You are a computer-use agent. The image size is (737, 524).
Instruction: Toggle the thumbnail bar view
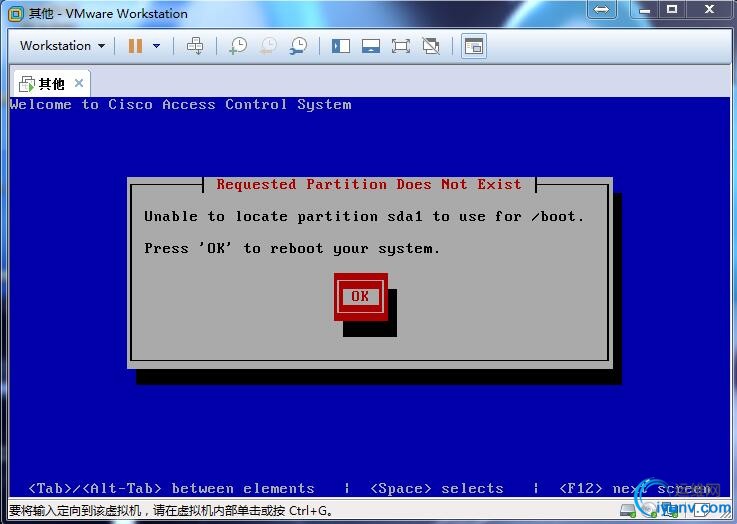click(x=371, y=46)
